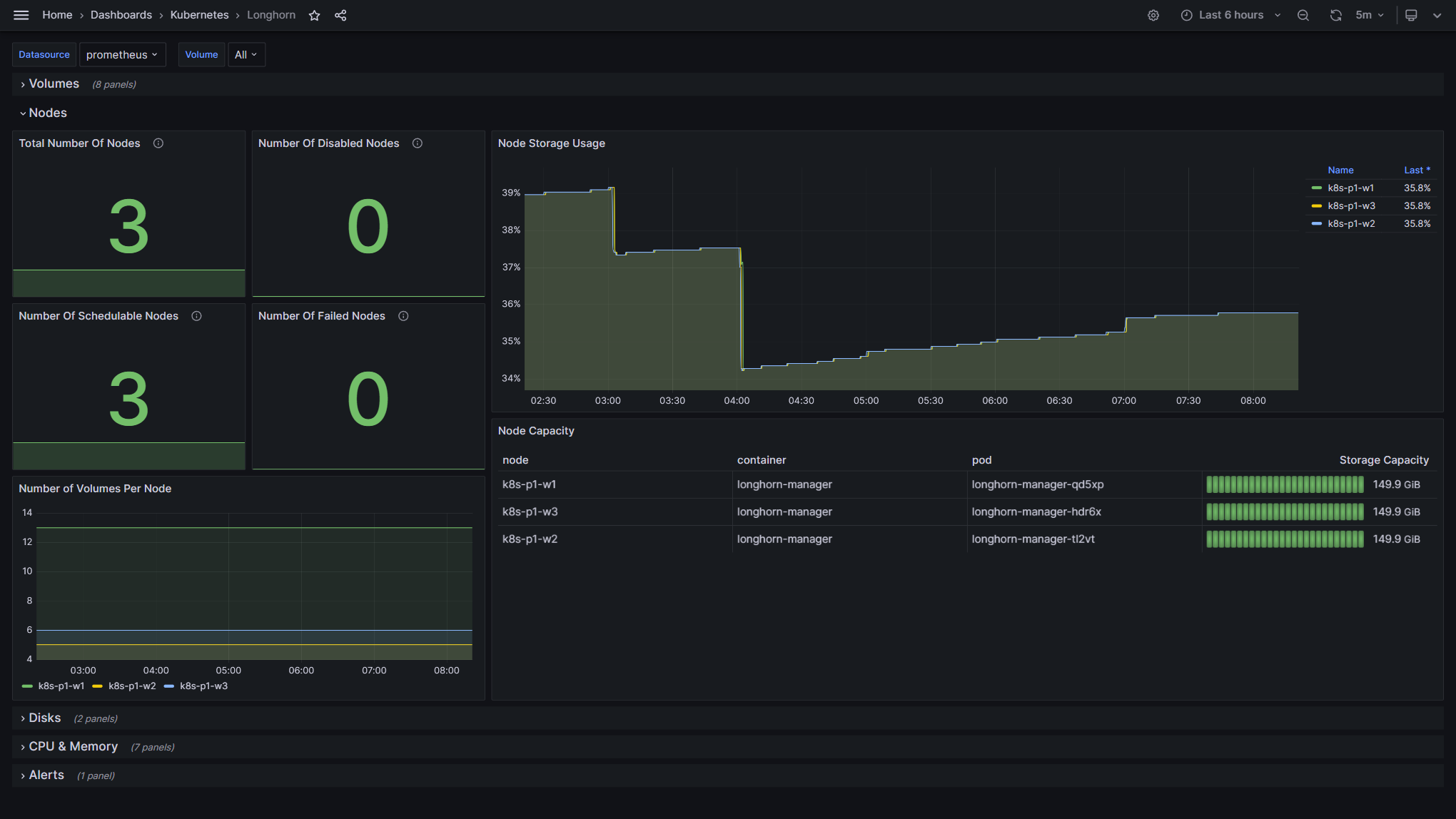Go to Kubernetes breadcrumb folder

pyautogui.click(x=199, y=15)
